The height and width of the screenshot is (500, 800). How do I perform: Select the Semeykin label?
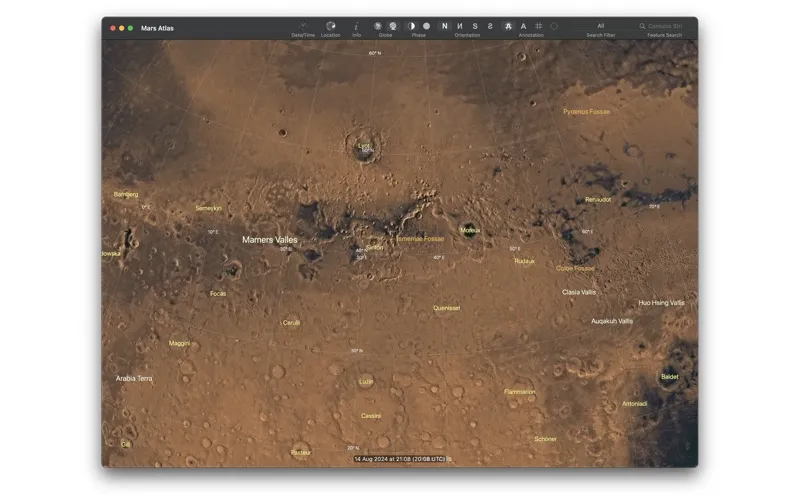tap(209, 208)
